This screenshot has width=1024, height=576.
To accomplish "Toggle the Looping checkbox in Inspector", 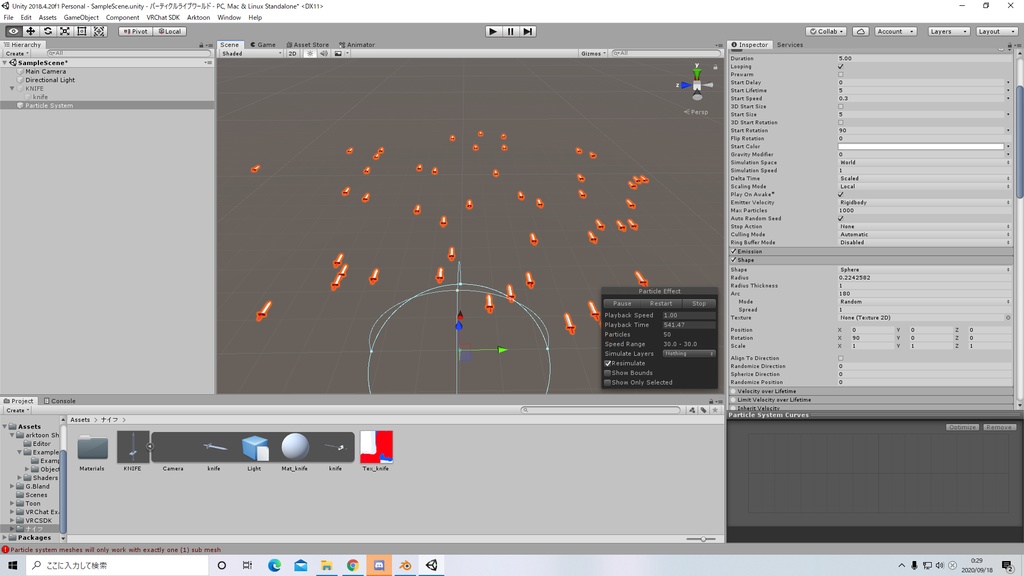I will pos(841,67).
